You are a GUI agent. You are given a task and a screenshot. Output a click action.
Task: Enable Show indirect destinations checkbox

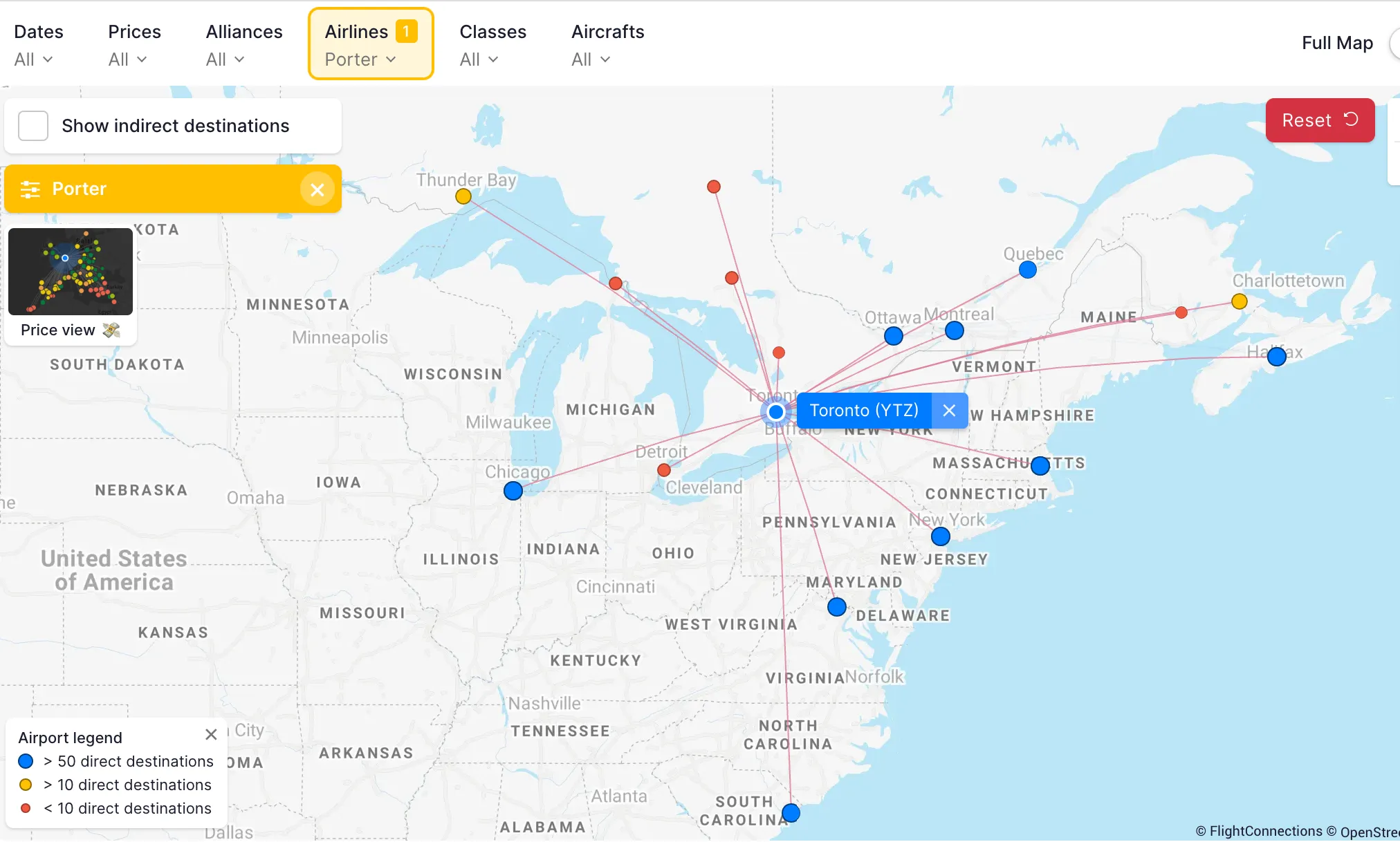point(33,126)
